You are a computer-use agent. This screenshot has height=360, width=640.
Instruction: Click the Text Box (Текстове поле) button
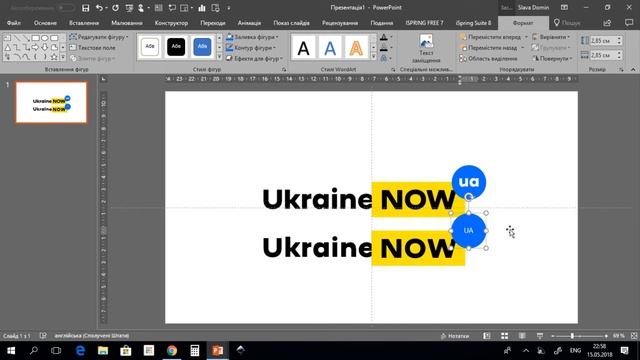93,48
